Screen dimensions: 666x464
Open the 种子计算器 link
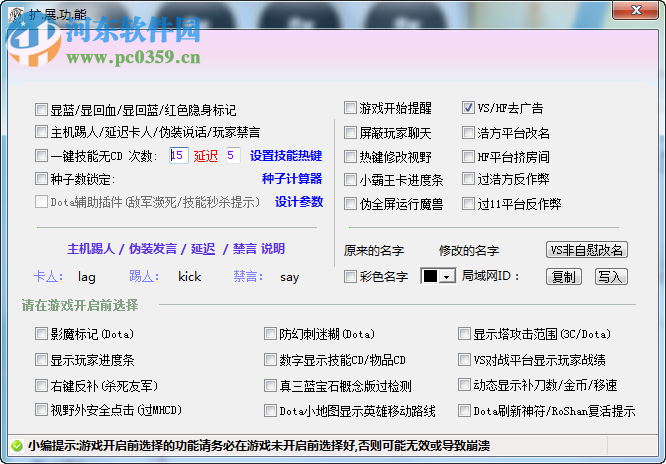coord(292,179)
